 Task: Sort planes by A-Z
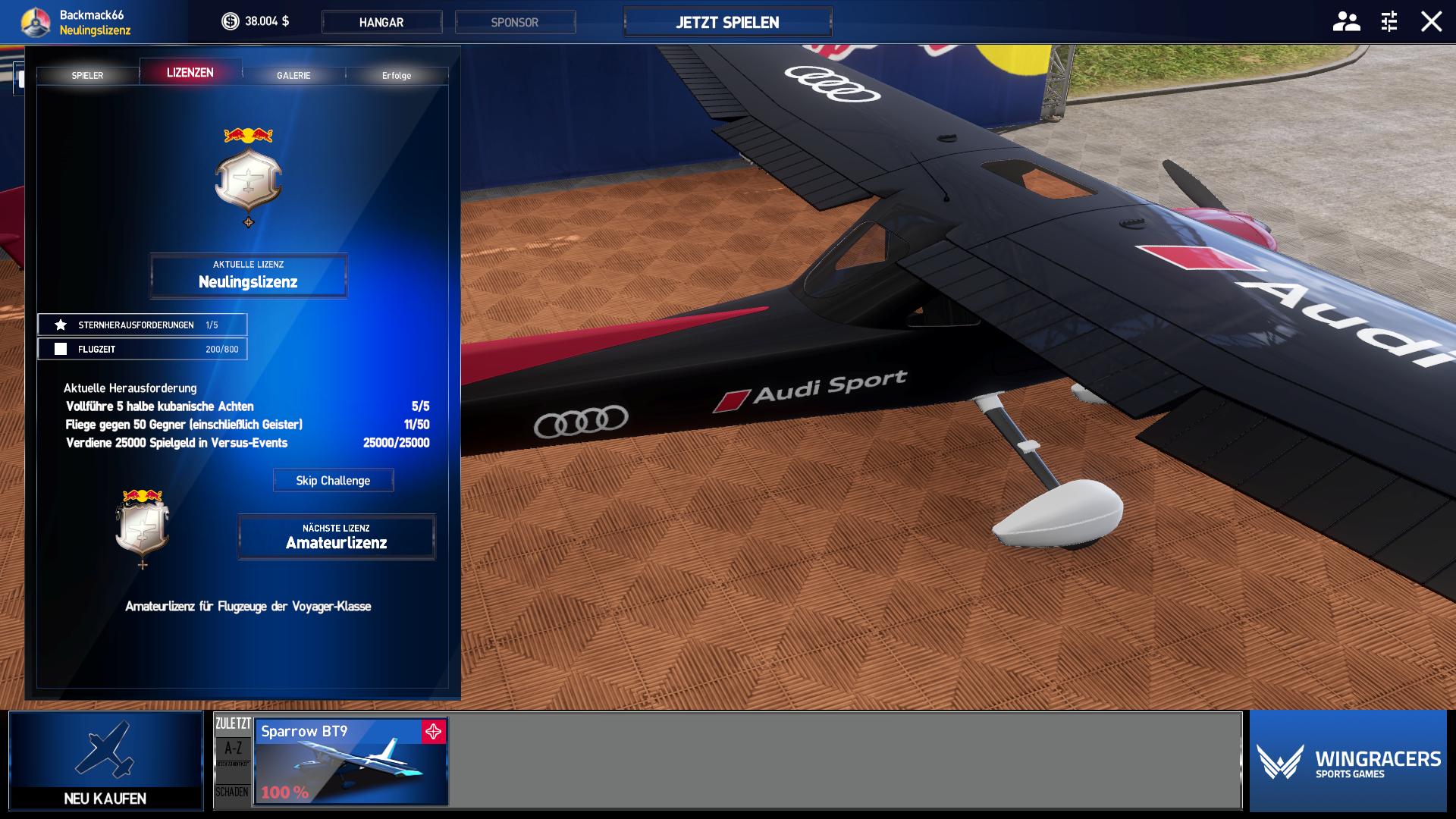tap(233, 748)
